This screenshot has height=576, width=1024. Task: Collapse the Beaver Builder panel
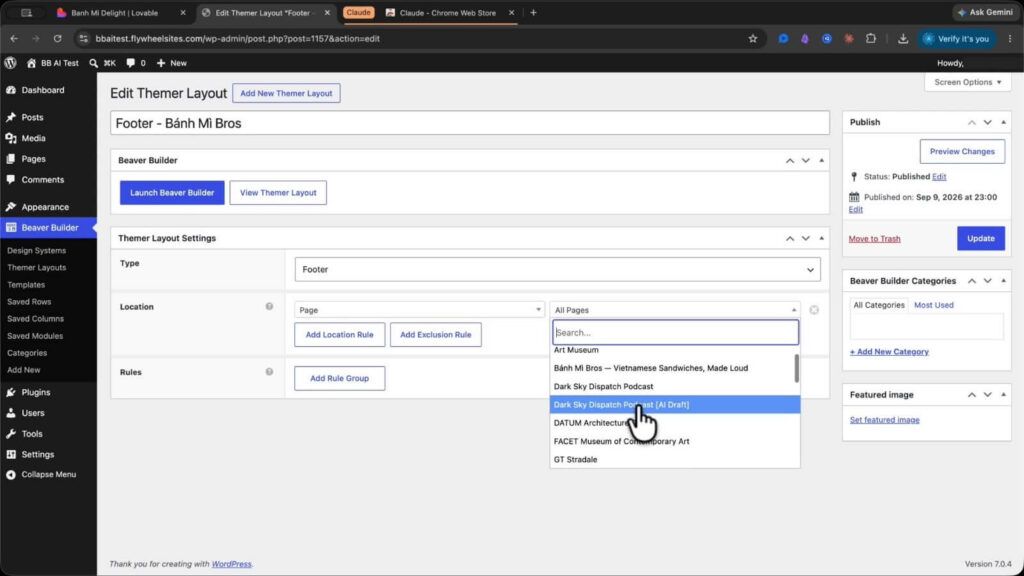coord(822,160)
